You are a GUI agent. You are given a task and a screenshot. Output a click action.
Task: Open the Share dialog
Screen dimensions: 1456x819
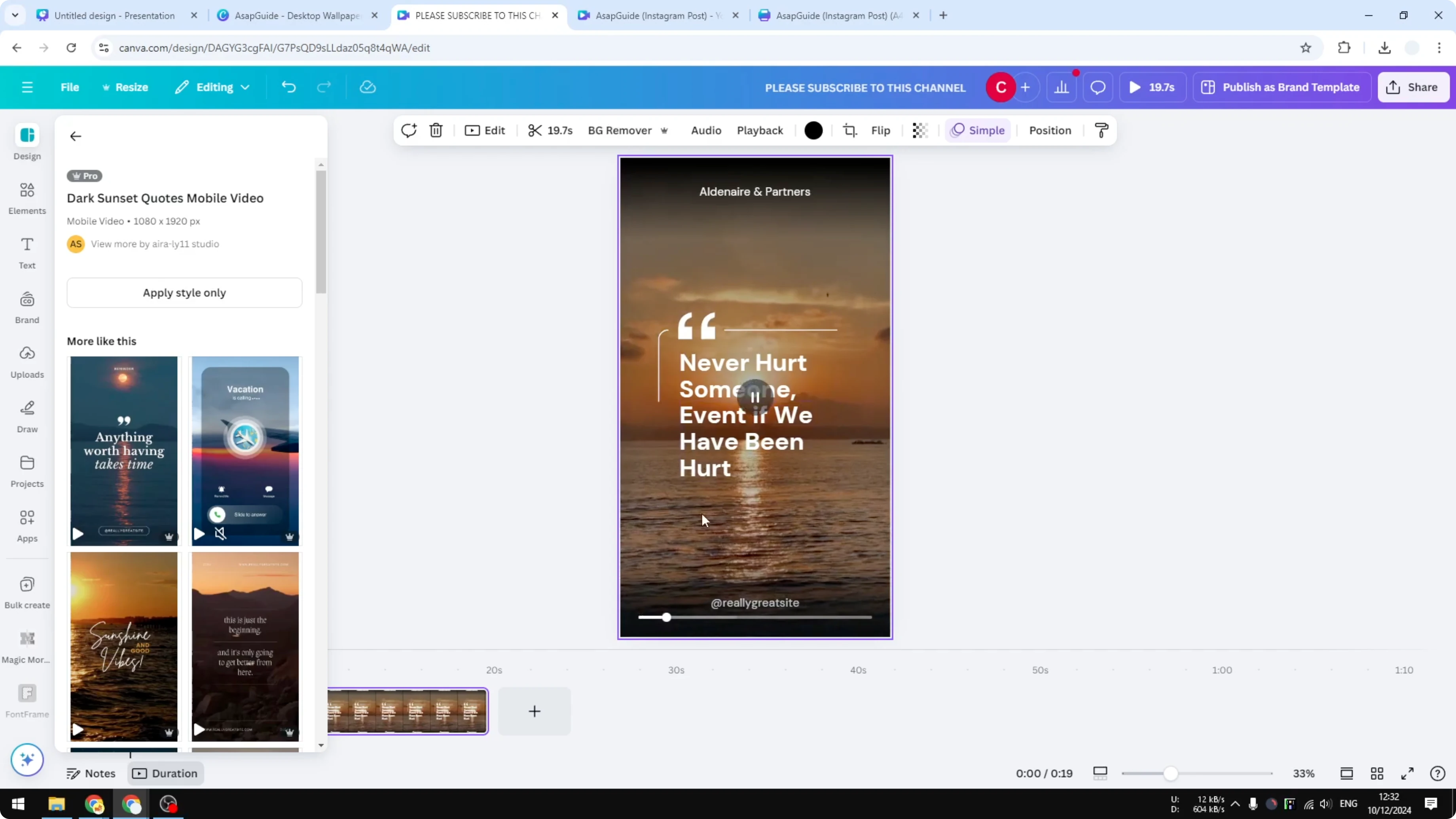pos(1413,87)
